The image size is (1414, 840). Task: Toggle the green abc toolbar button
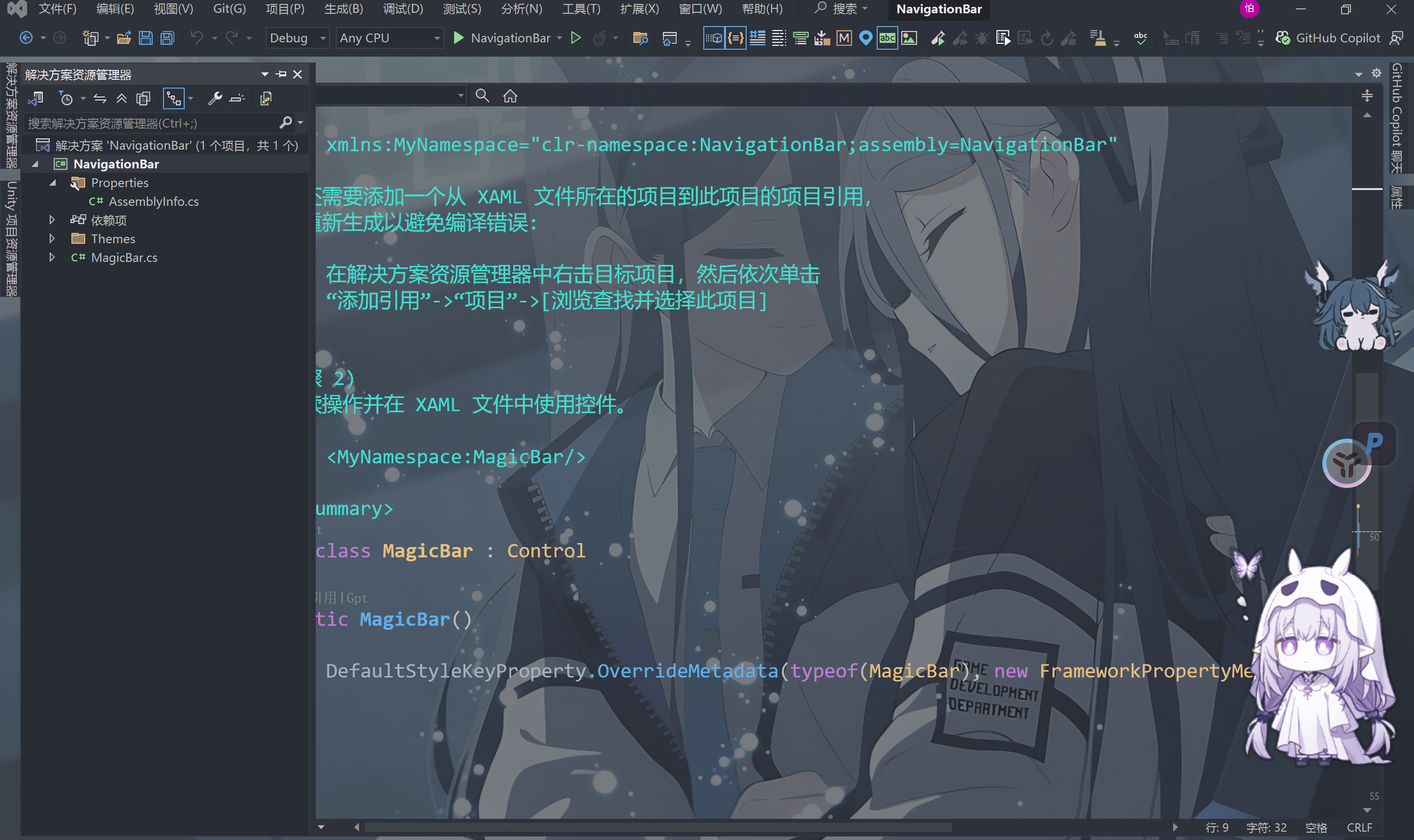pos(887,38)
